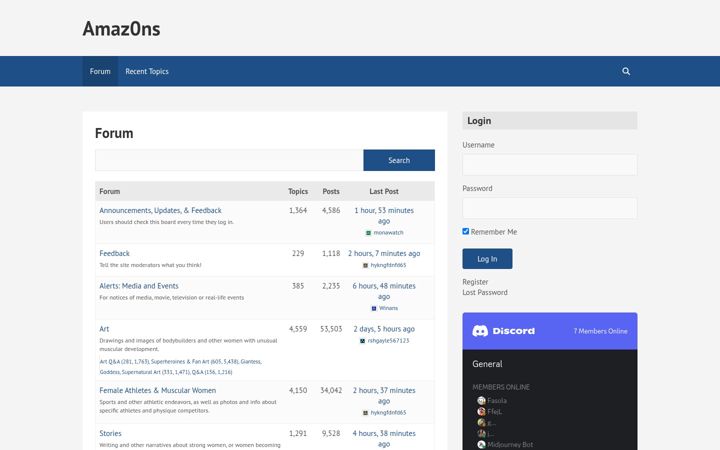Image resolution: width=720 pixels, height=450 pixels.
Task: Open the Art forum
Action: click(x=104, y=329)
